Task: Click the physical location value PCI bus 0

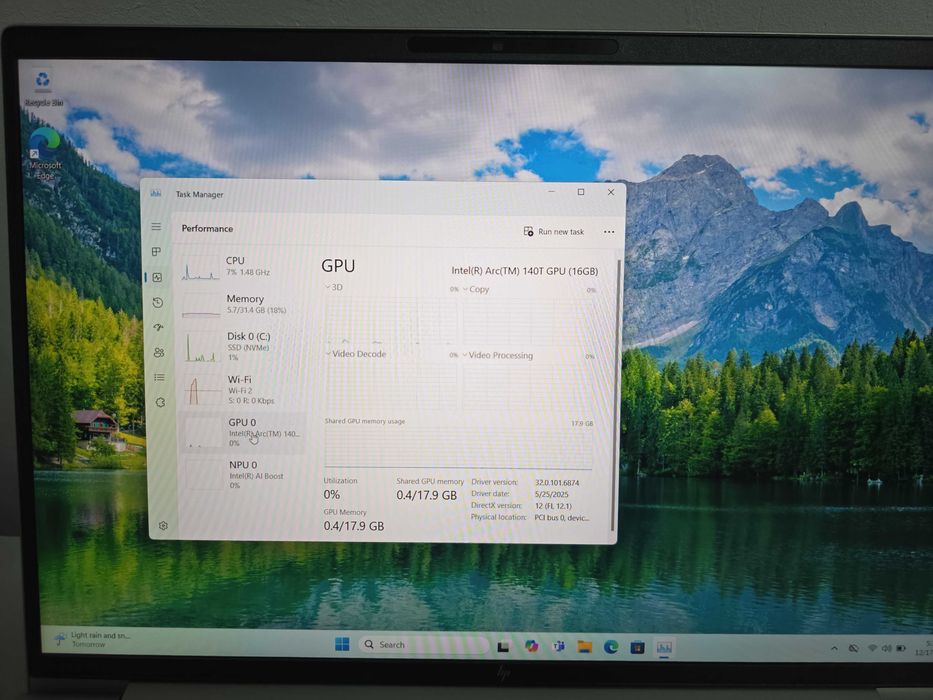Action: (x=561, y=518)
